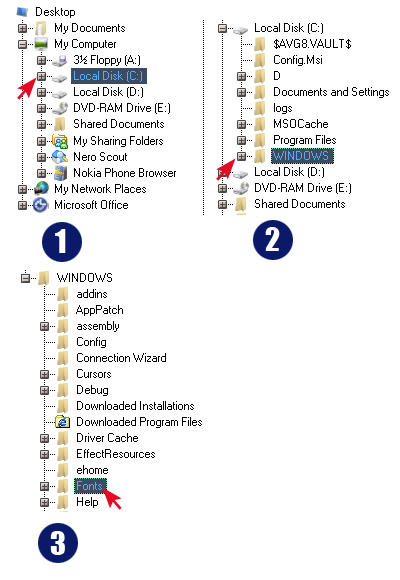Click the 3½ Floppy (A:) drive icon
This screenshot has height=580, width=400.
click(60, 60)
